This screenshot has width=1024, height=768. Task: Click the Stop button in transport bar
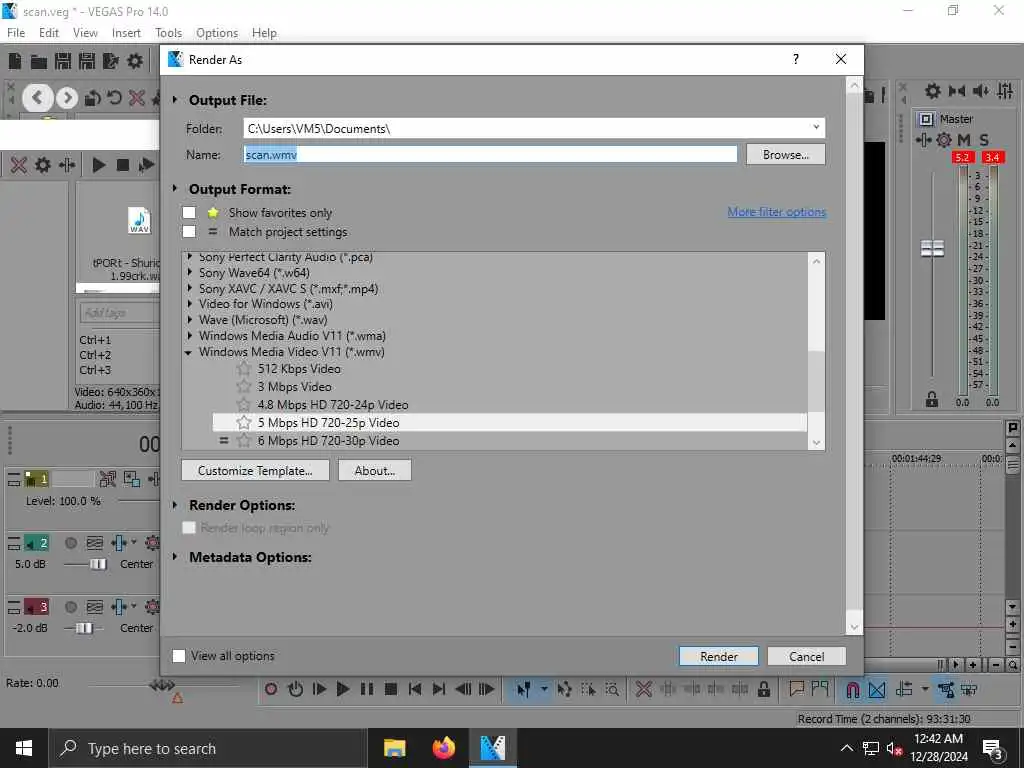point(391,689)
